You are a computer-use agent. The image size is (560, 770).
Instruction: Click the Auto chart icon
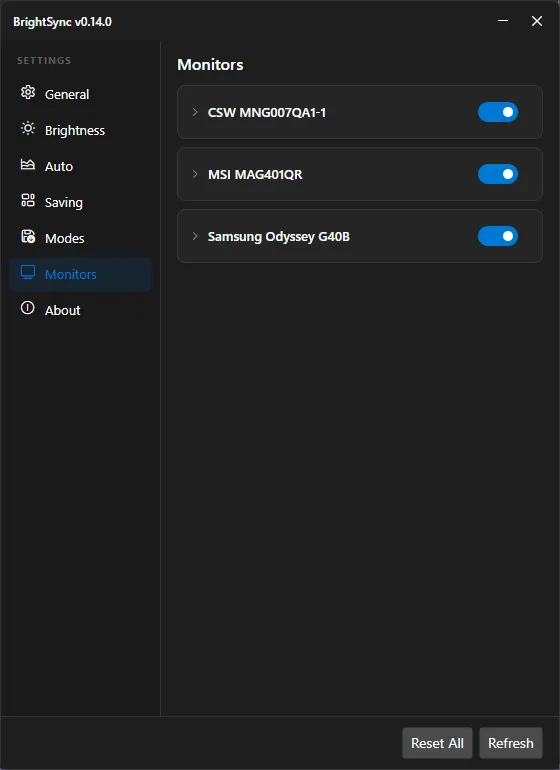(x=28, y=165)
